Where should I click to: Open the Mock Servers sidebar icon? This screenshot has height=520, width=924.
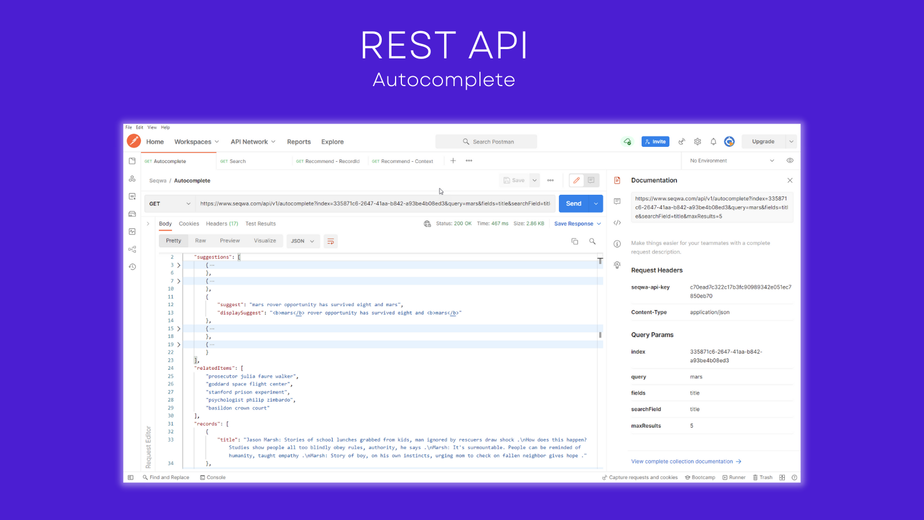[132, 214]
